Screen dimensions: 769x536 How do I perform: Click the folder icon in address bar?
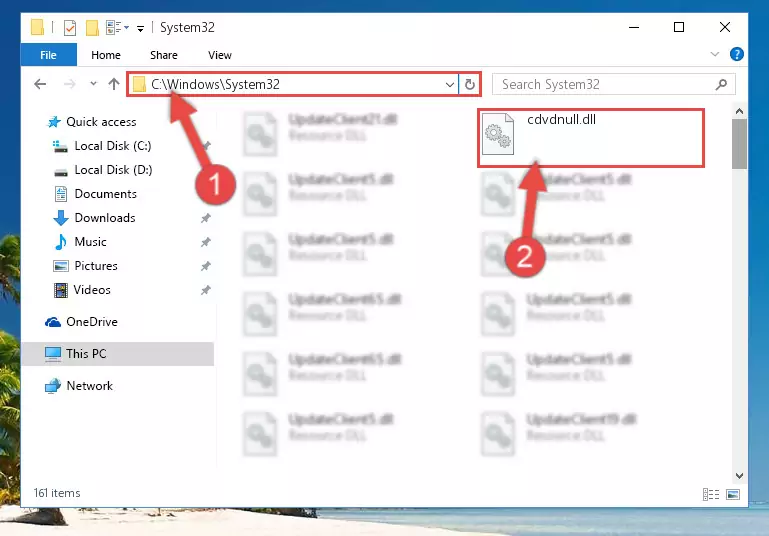pyautogui.click(x=139, y=84)
